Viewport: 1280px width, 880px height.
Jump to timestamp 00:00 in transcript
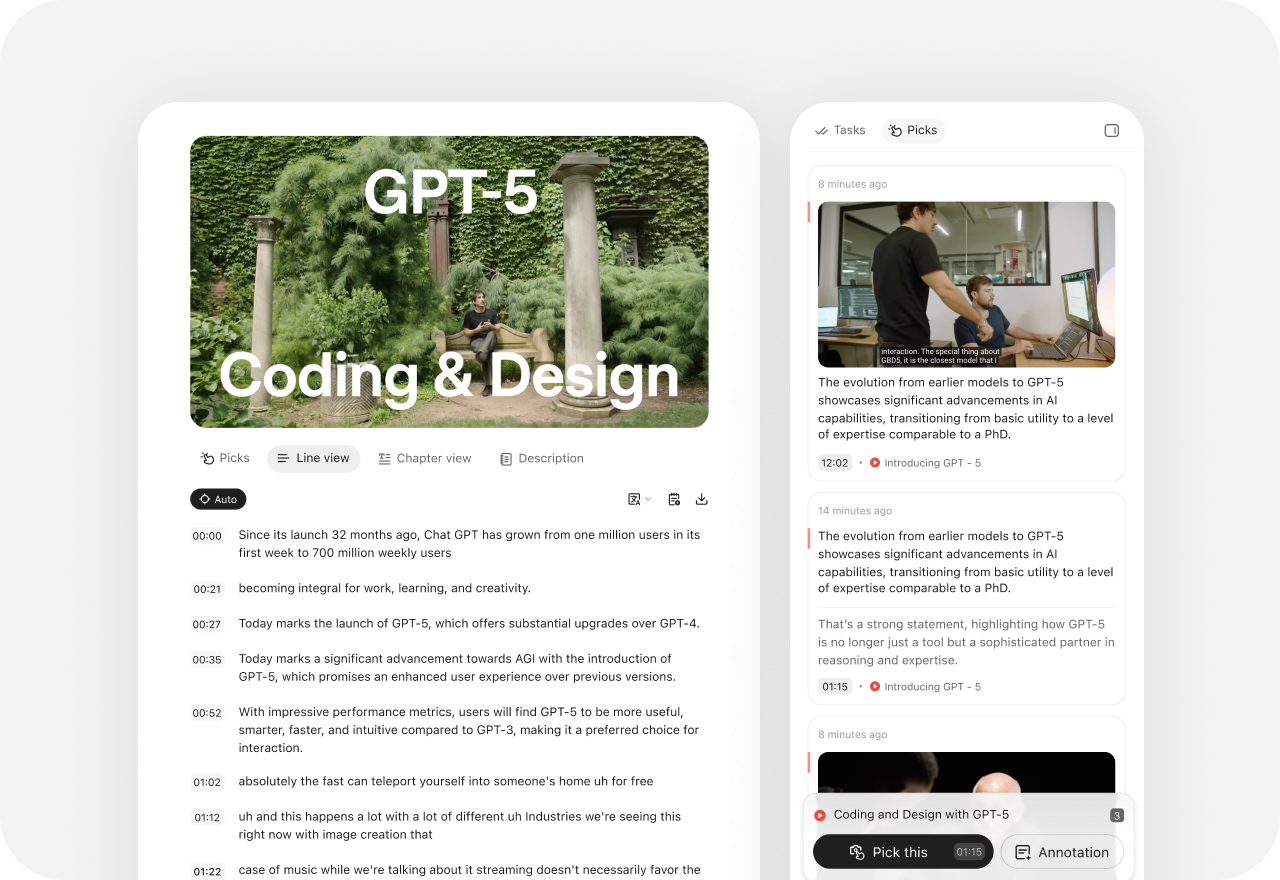tap(207, 536)
